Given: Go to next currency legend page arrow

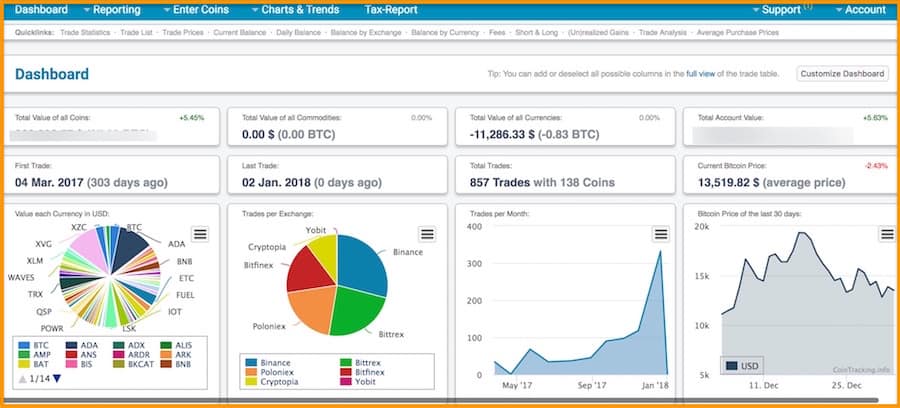Looking at the screenshot, I should pos(57,379).
